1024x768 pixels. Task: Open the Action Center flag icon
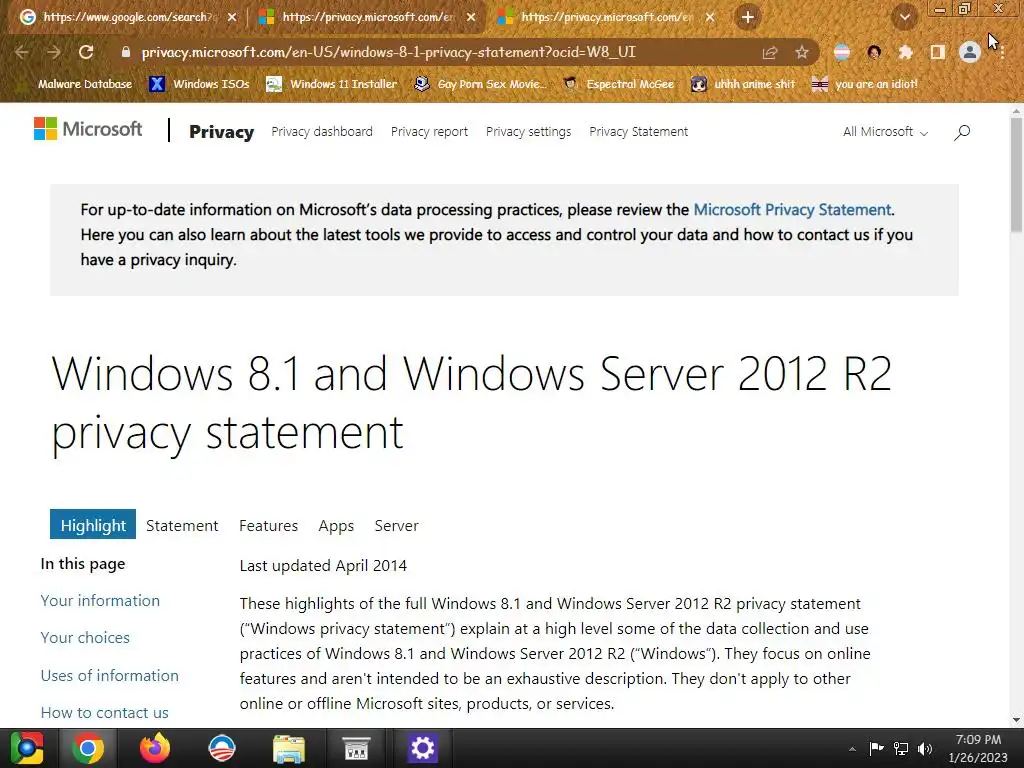tap(876, 748)
